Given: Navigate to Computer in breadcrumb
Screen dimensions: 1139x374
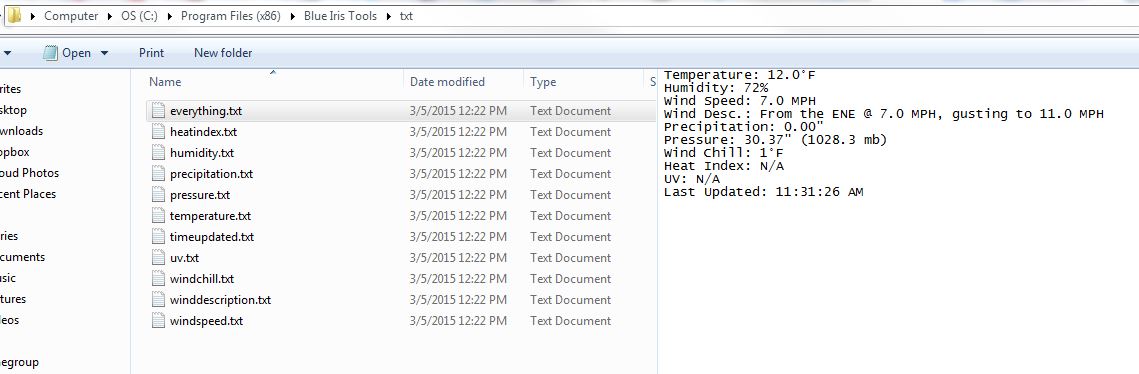Looking at the screenshot, I should (71, 16).
